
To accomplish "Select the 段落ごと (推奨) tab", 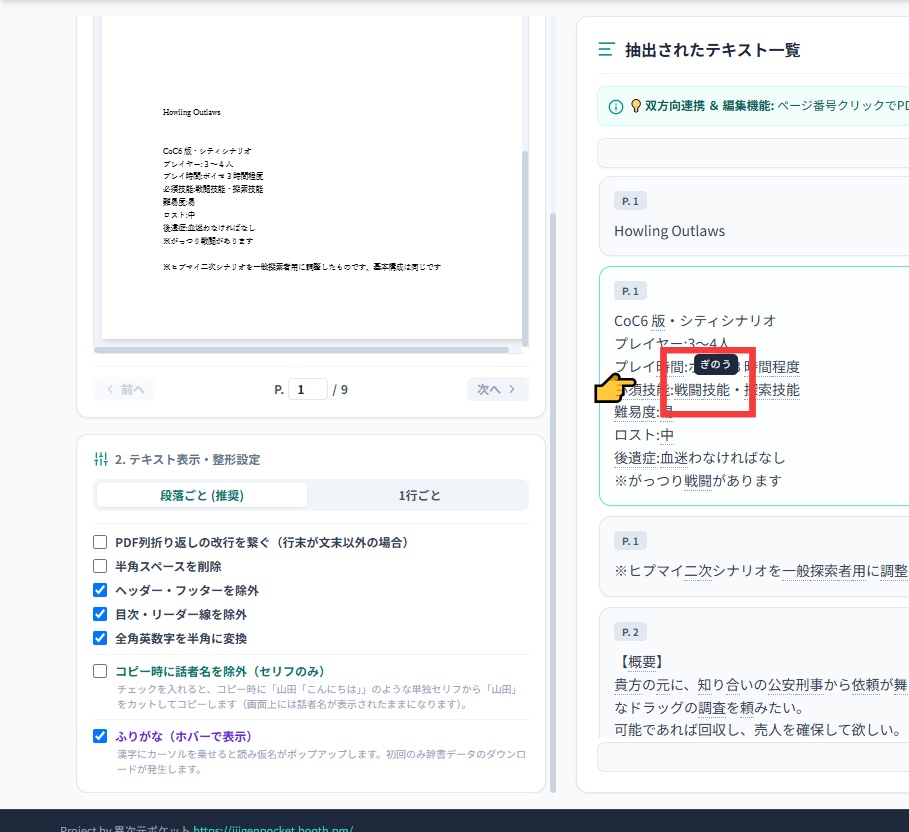I will [202, 495].
